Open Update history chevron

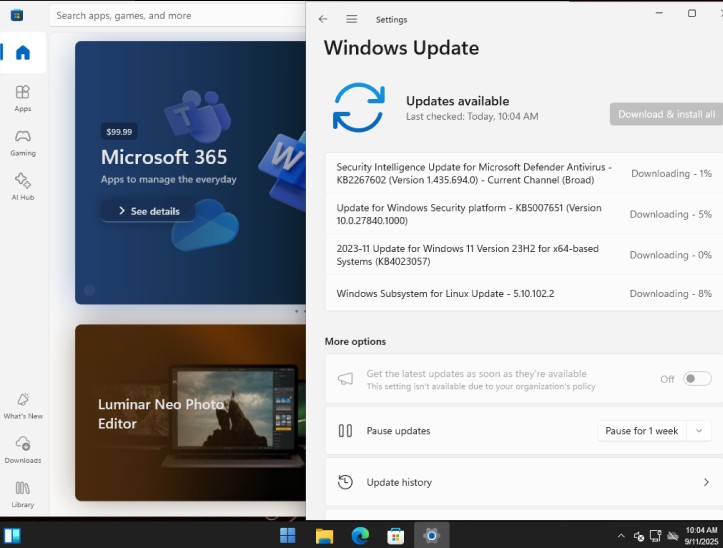[x=706, y=482]
